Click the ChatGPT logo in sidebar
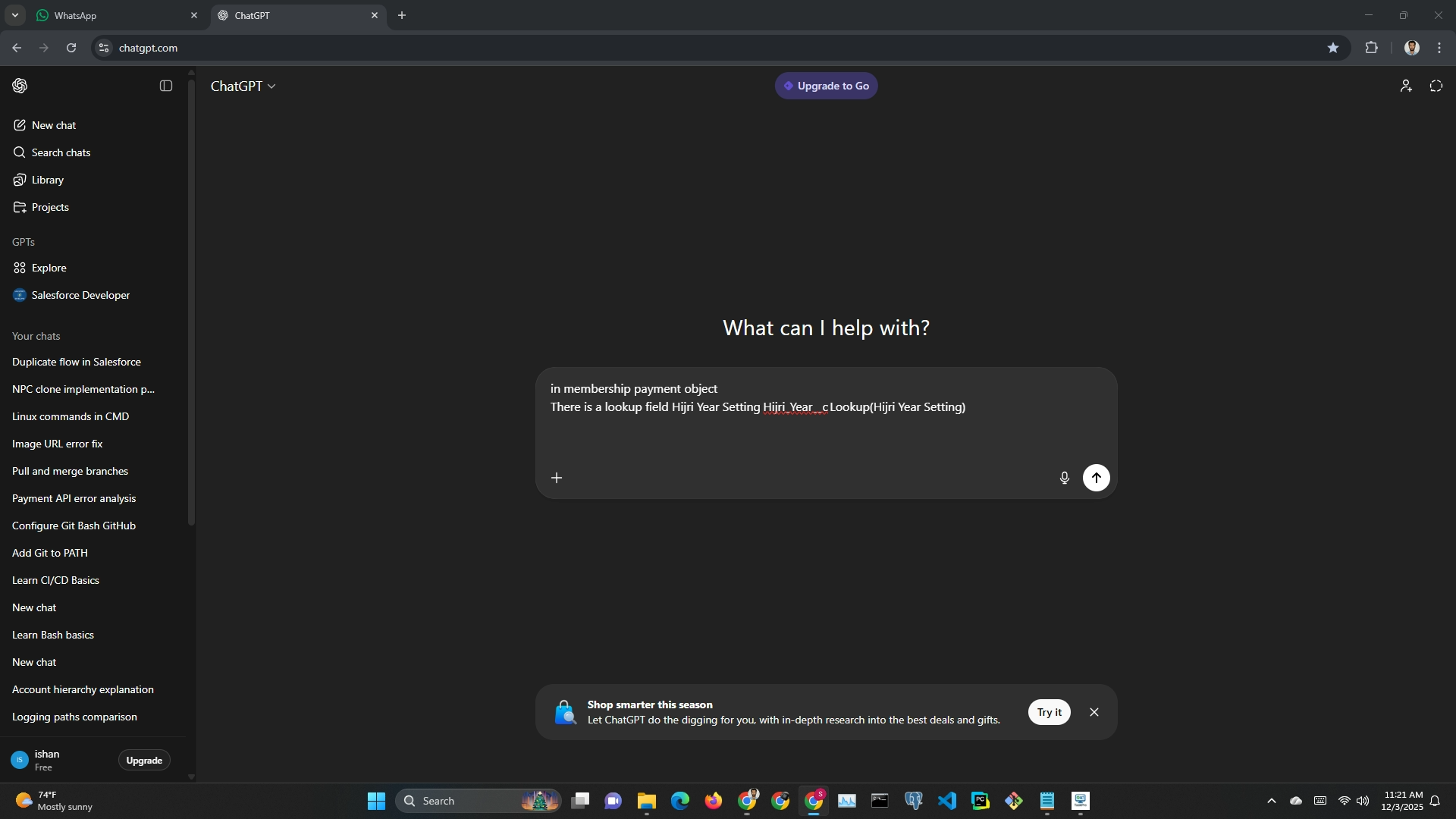Screen dimensions: 1456x819 (20, 86)
